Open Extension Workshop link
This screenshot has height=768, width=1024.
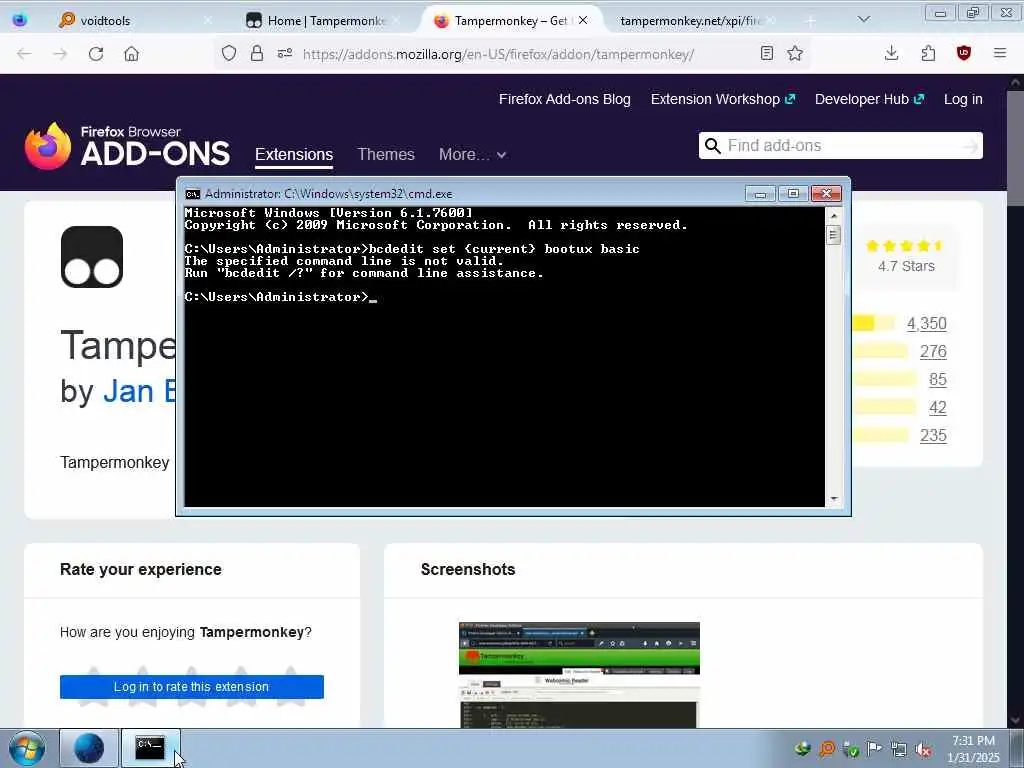click(x=723, y=99)
